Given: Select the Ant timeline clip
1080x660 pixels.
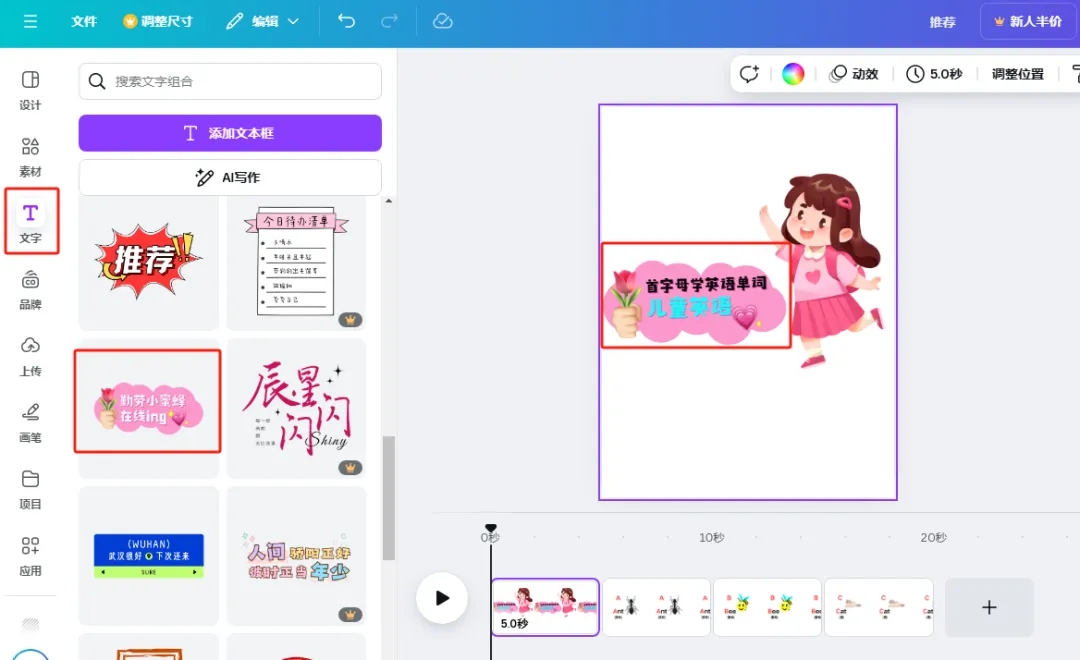Looking at the screenshot, I should 656,607.
